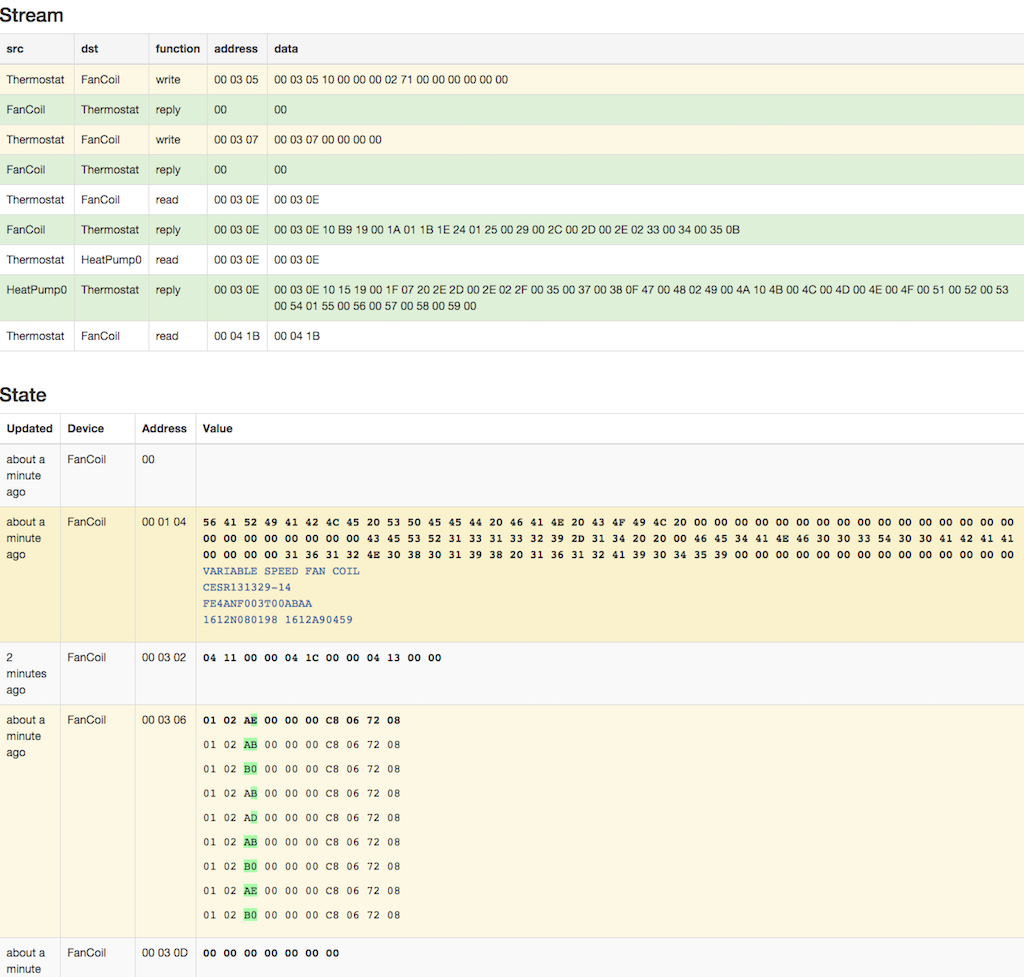Click the 'address' column header in Stream
This screenshot has height=977, width=1024.
[236, 49]
